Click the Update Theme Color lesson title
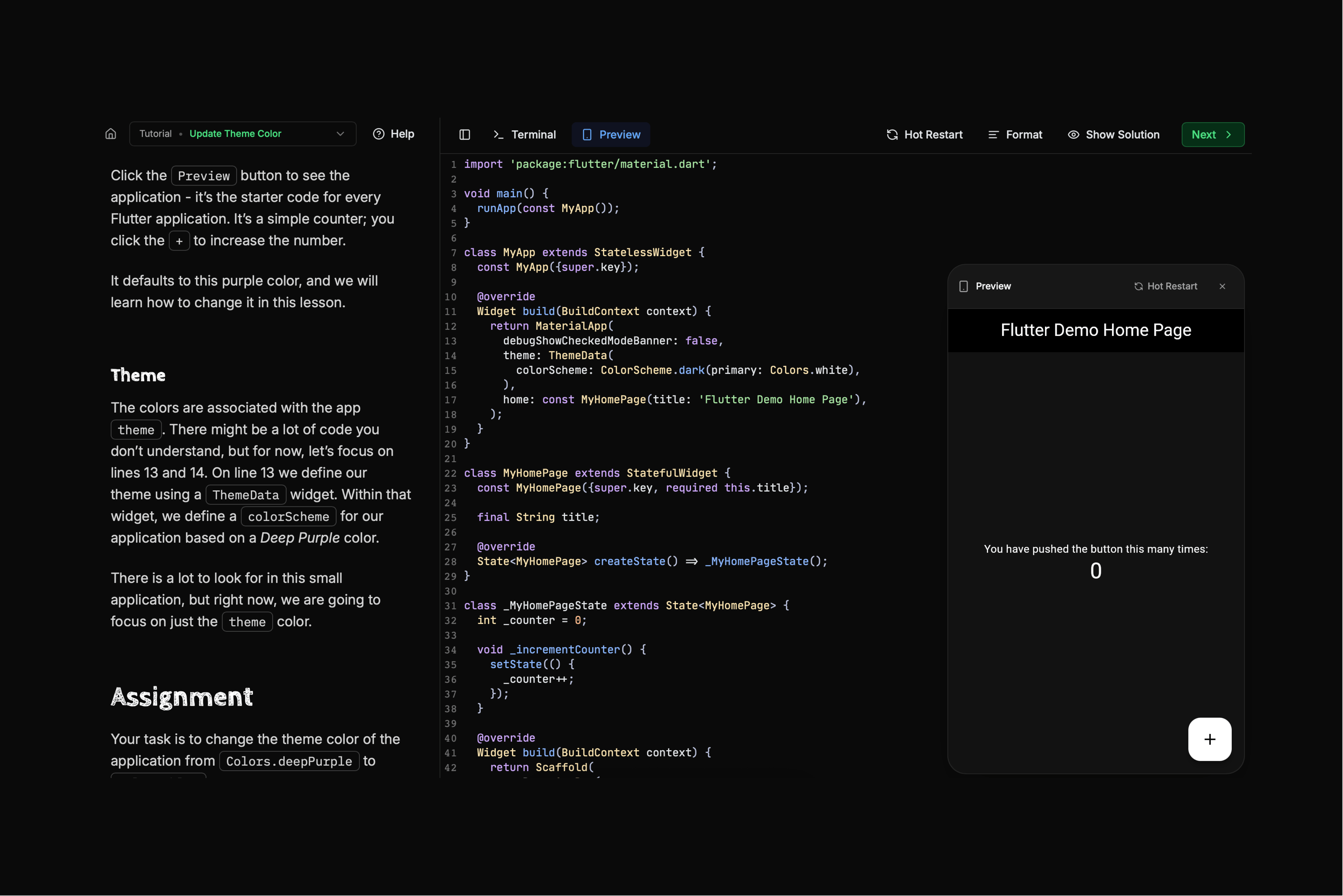 (x=235, y=134)
